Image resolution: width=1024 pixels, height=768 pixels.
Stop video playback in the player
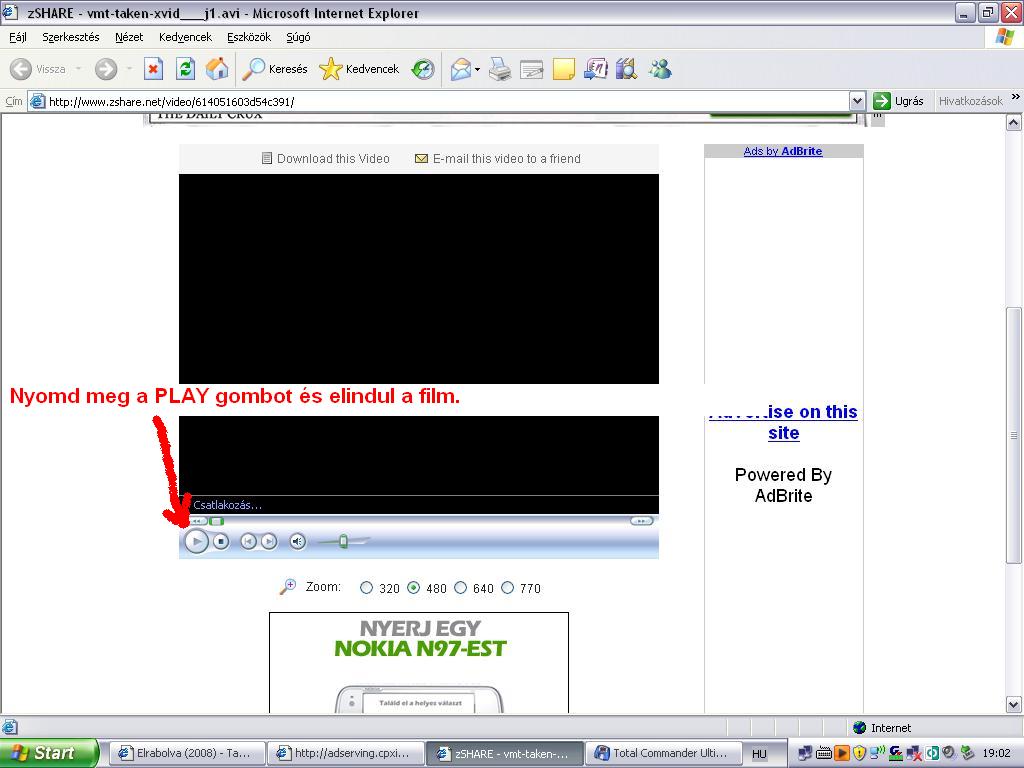pyautogui.click(x=221, y=541)
